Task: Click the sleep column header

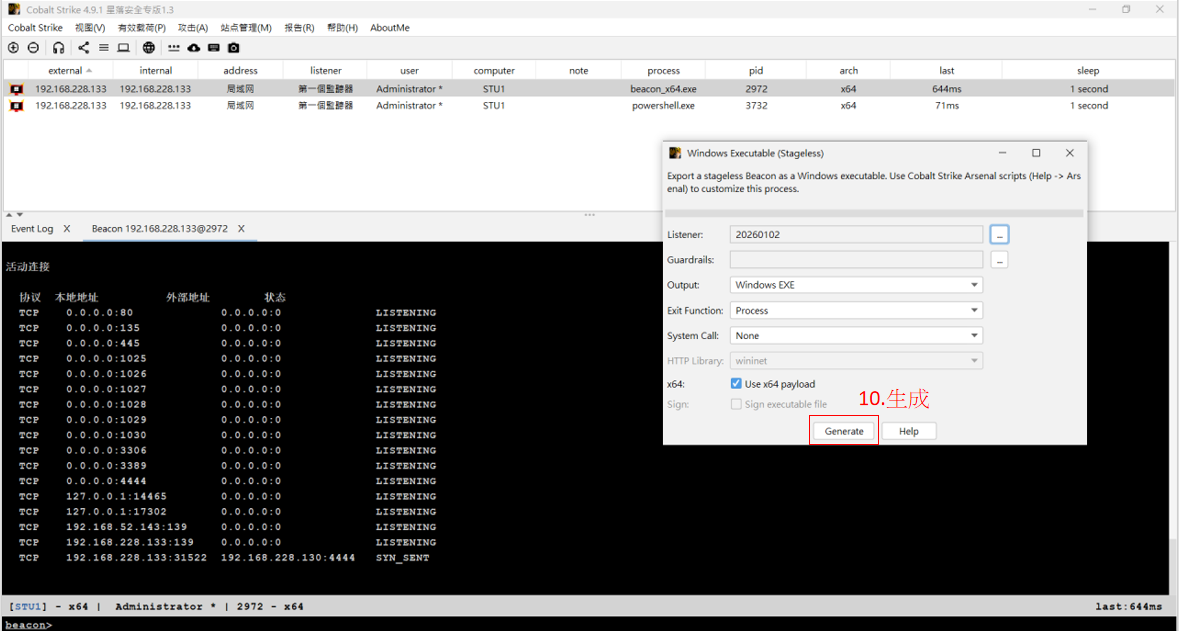Action: 1088,71
